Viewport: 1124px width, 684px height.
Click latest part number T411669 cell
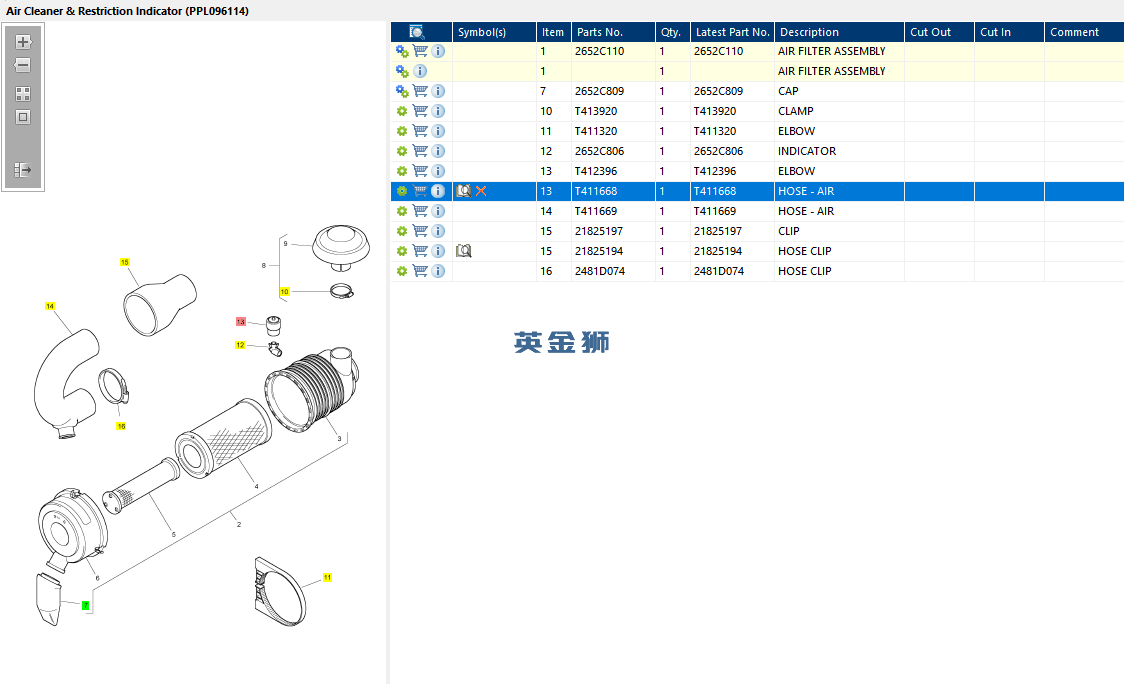coord(732,212)
